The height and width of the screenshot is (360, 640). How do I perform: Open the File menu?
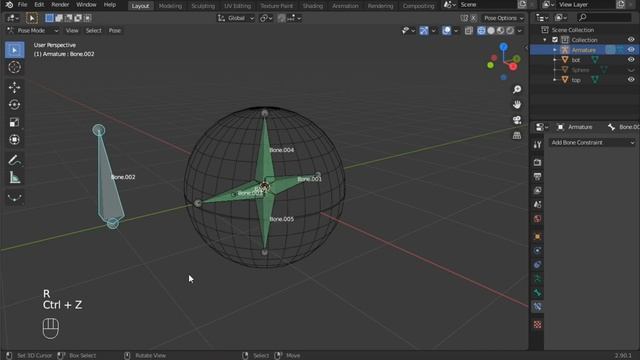pos(22,5)
